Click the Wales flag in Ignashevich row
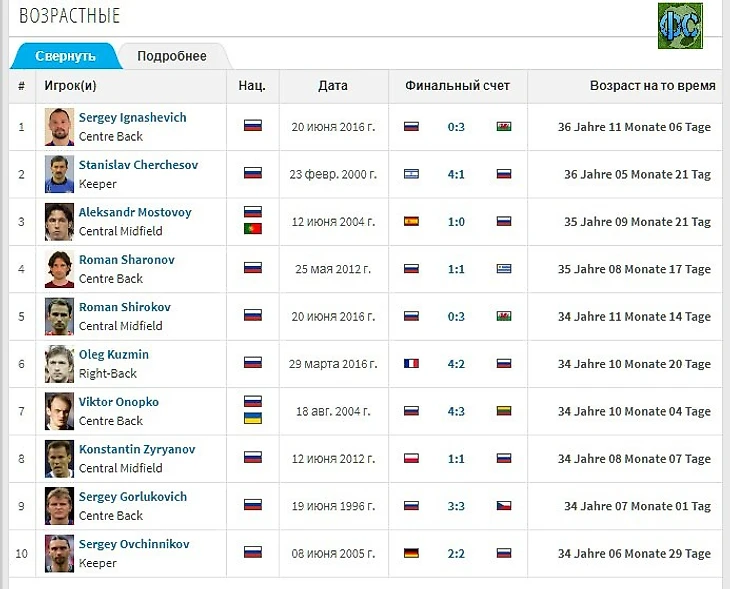730x589 pixels. 504,127
